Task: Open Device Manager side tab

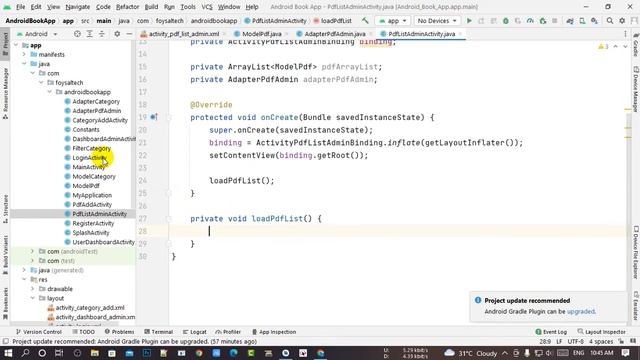Action: tap(636, 89)
